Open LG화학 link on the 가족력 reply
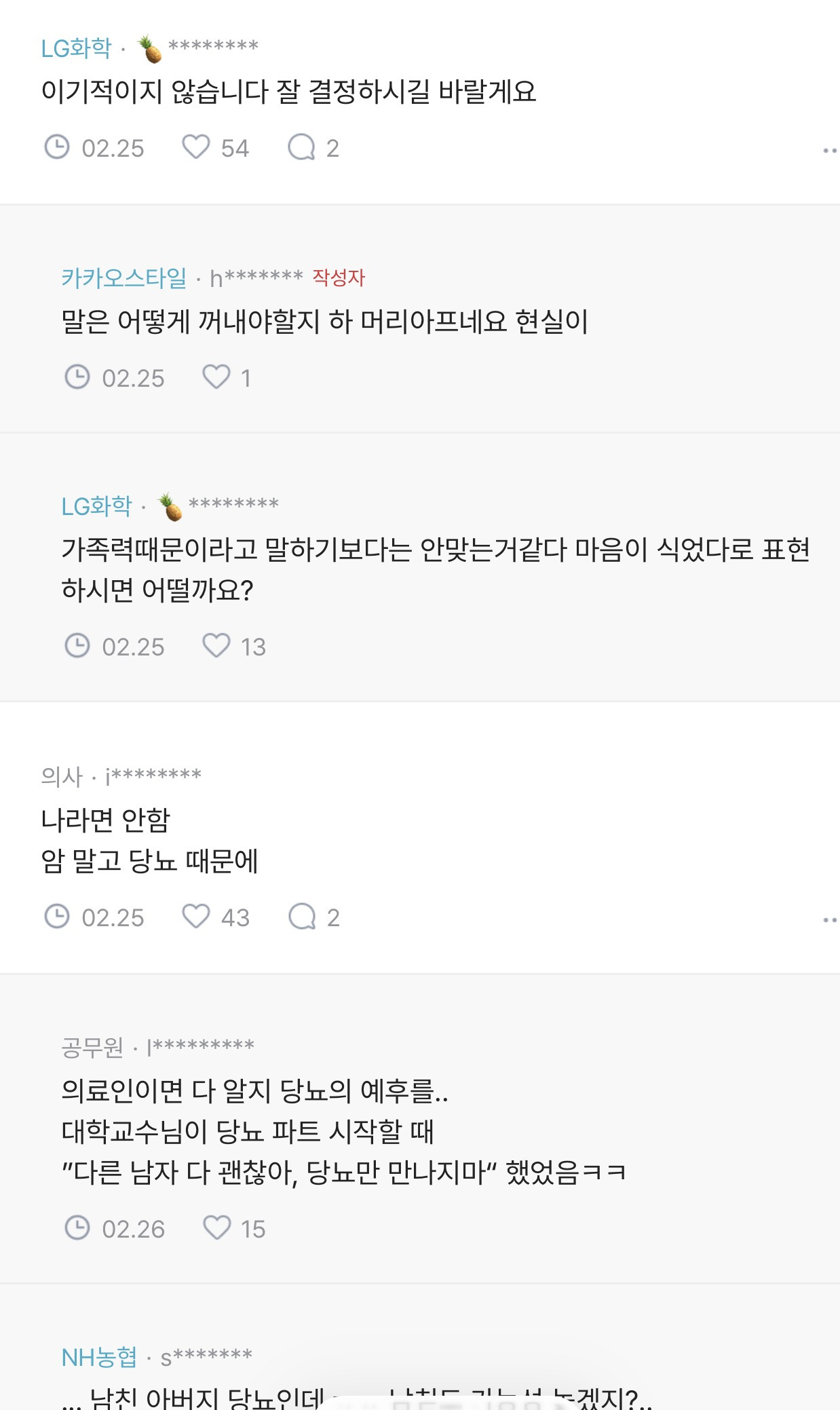Screen dimensions: 840x1410 pos(96,506)
